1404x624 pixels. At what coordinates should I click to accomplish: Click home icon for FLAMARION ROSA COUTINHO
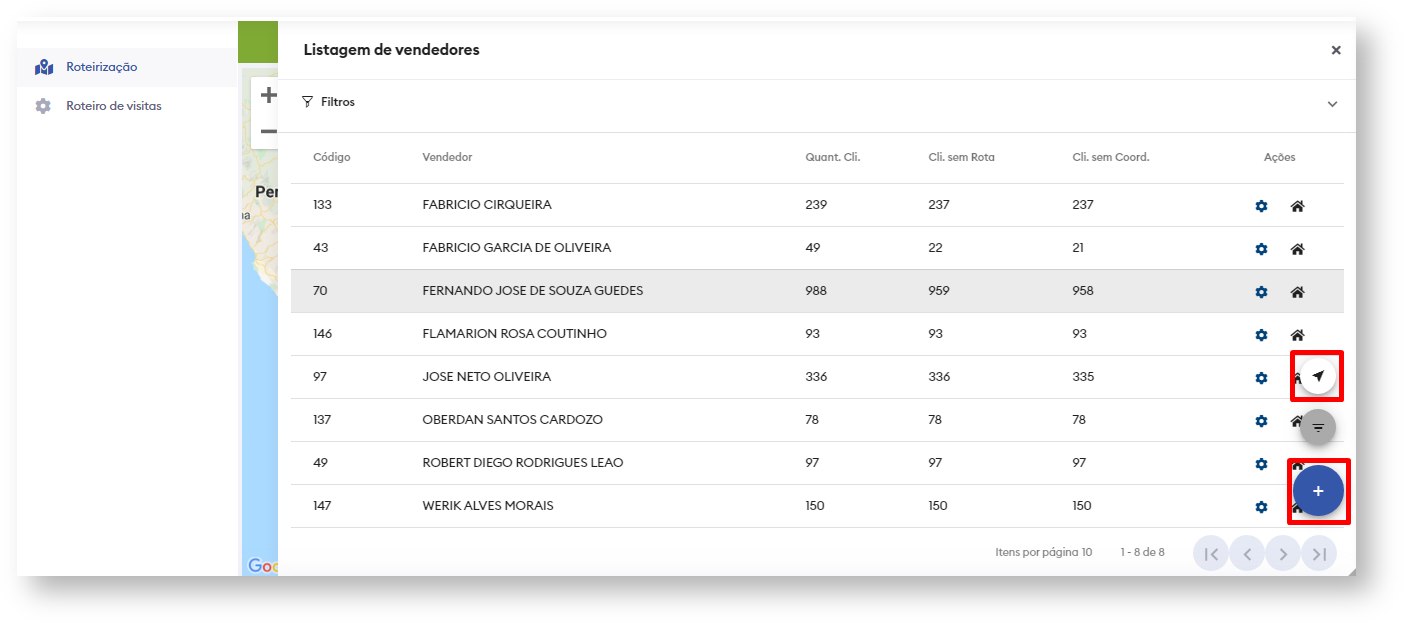pos(1297,335)
